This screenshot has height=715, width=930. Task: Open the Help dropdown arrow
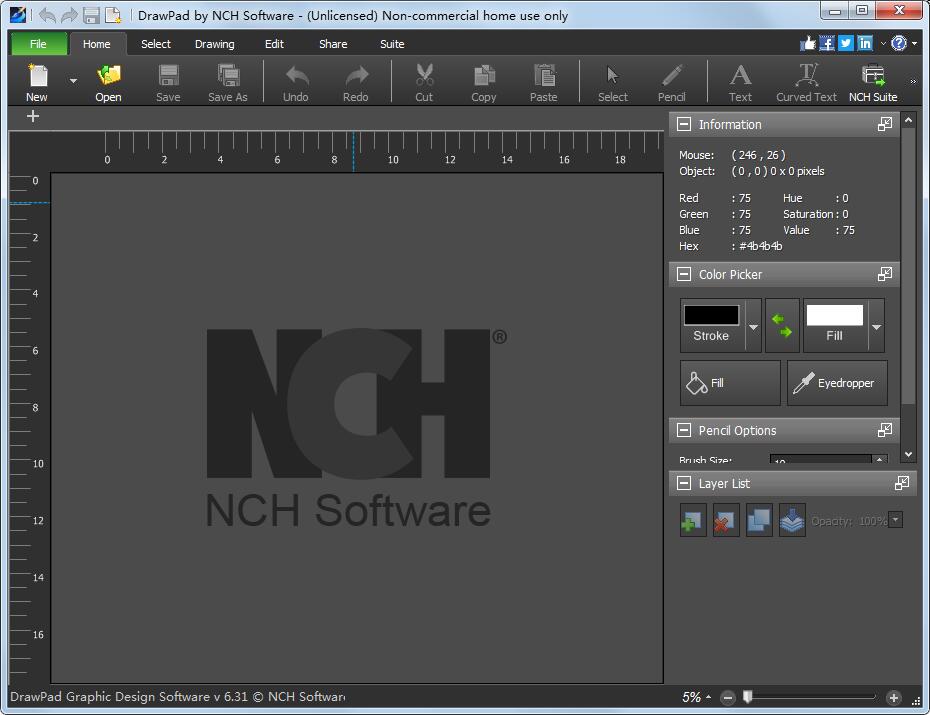[915, 43]
